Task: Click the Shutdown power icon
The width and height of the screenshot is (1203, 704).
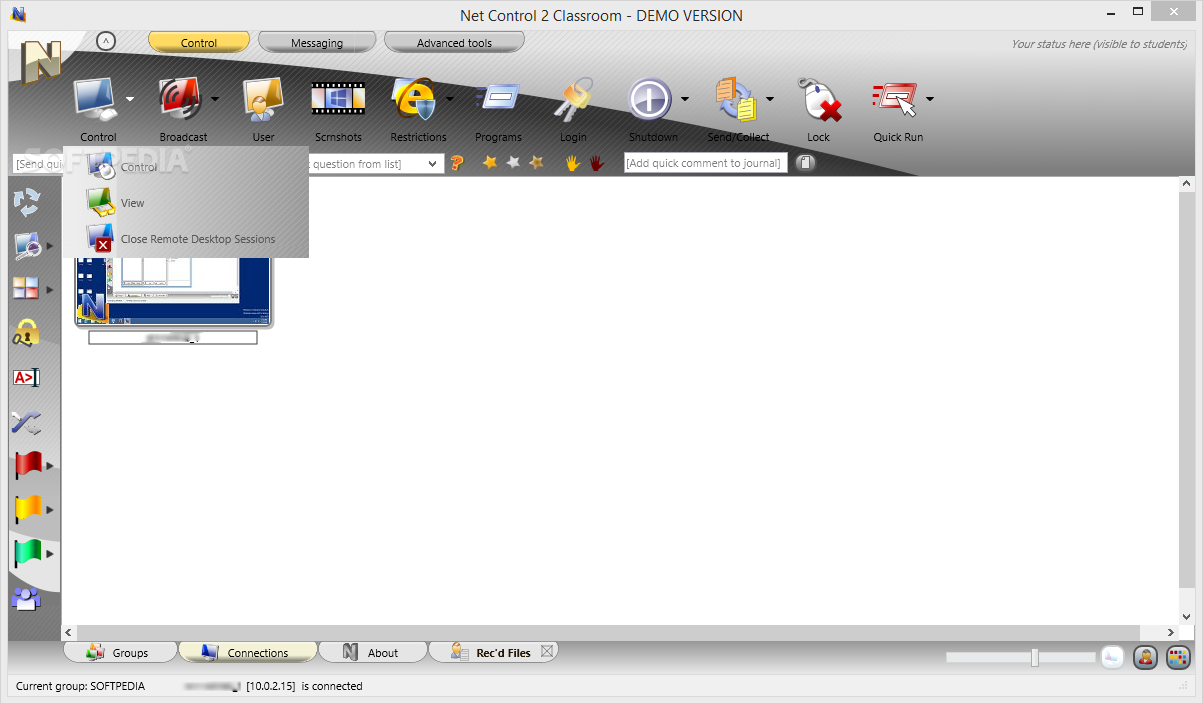Action: 650,100
